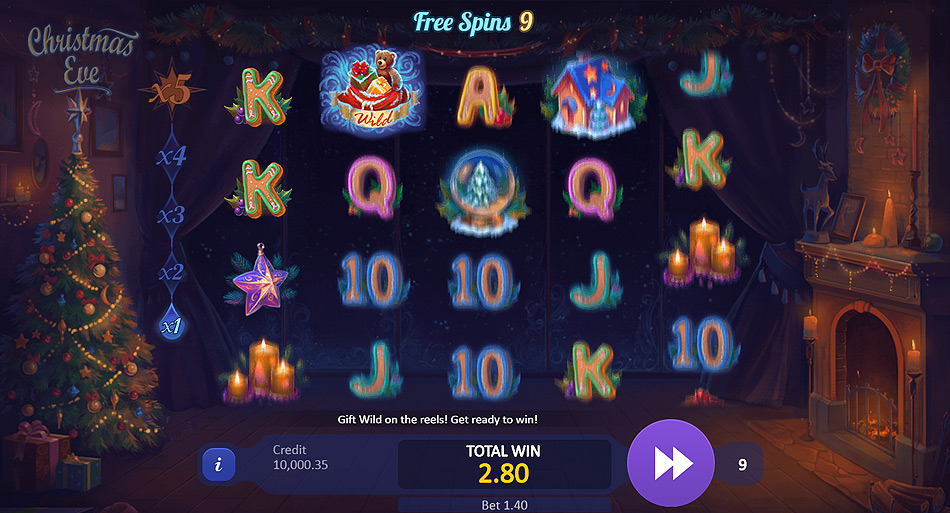Click the top-right letter J symbol
The width and height of the screenshot is (950, 513).
(x=704, y=73)
